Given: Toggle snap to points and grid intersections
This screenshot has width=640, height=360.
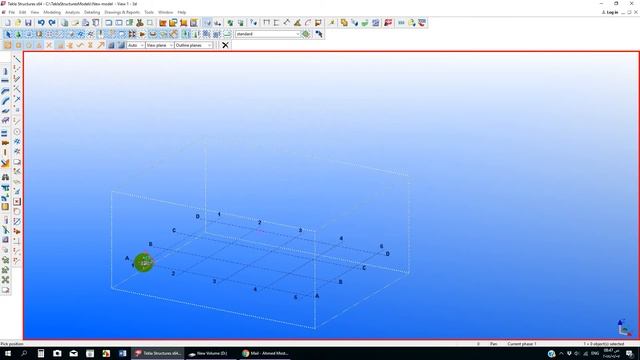Looking at the screenshot, I should 7,45.
